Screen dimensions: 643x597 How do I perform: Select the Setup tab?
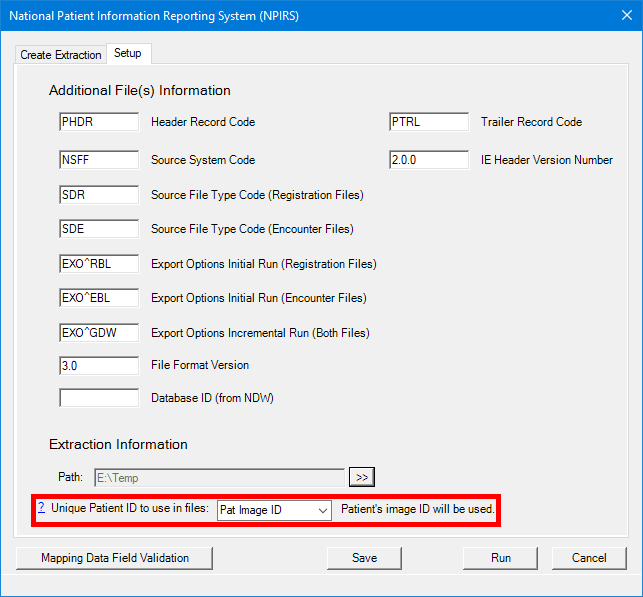pyautogui.click(x=128, y=54)
